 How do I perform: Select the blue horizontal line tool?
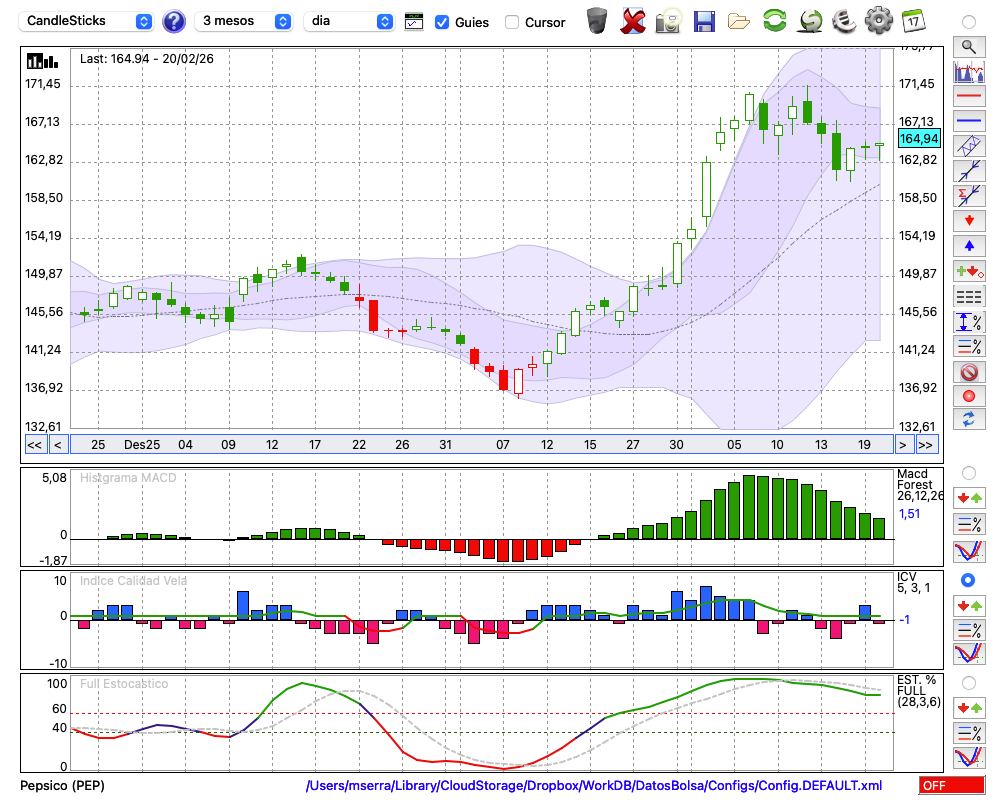[968, 121]
